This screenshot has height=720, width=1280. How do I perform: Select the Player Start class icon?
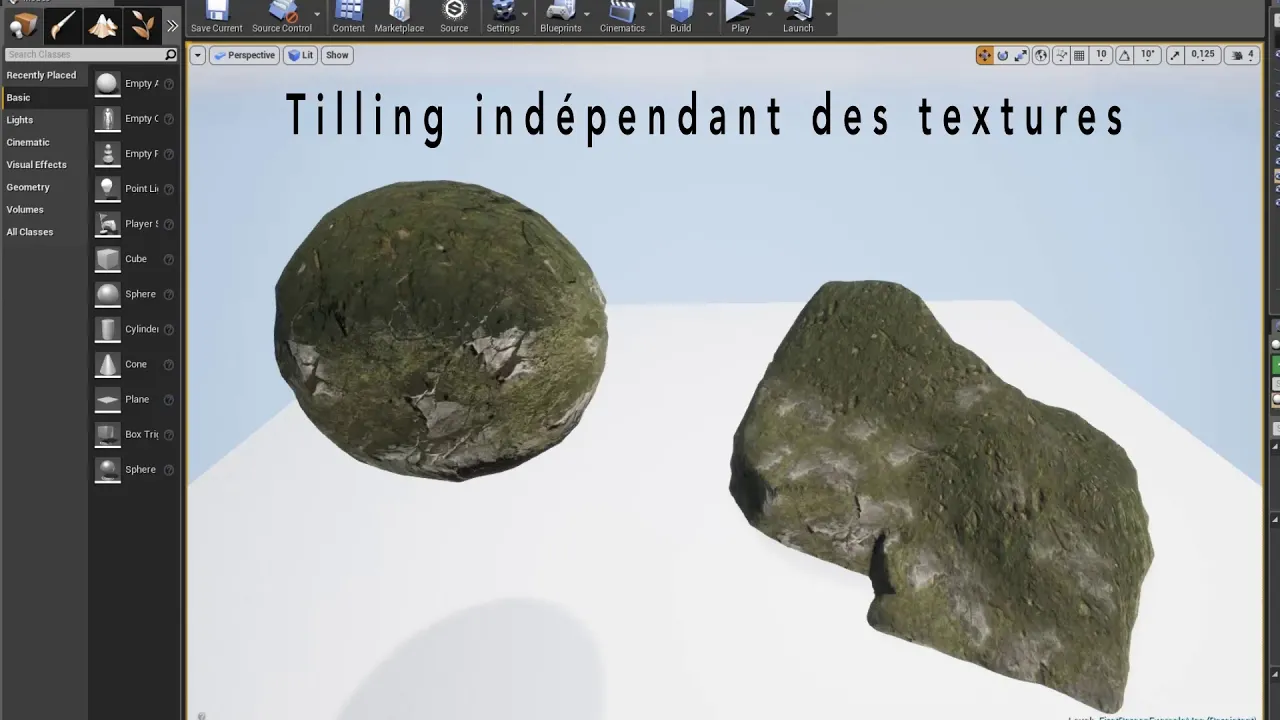107,224
